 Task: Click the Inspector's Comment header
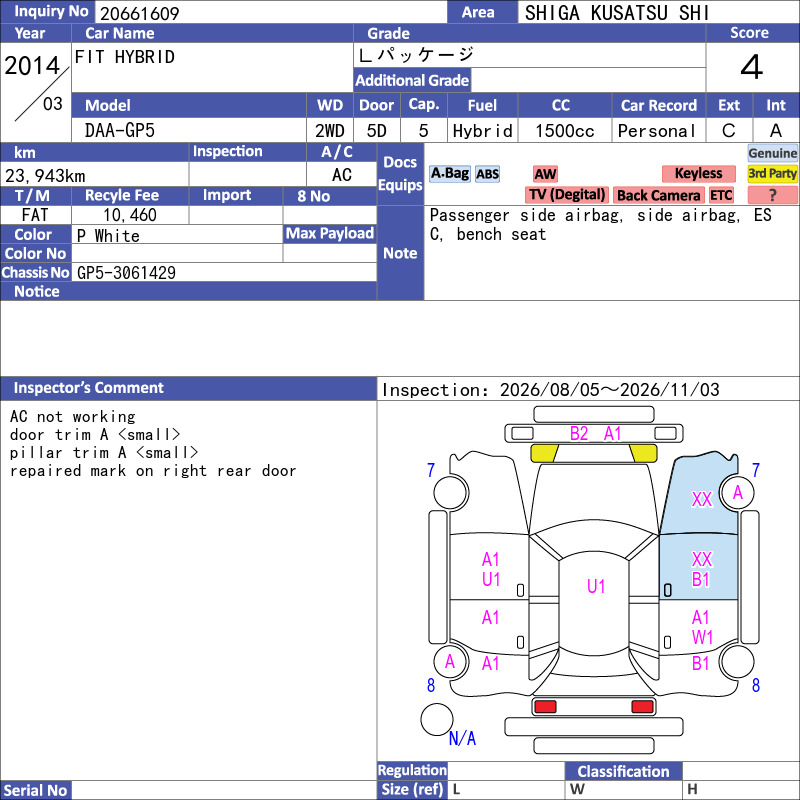[x=88, y=388]
